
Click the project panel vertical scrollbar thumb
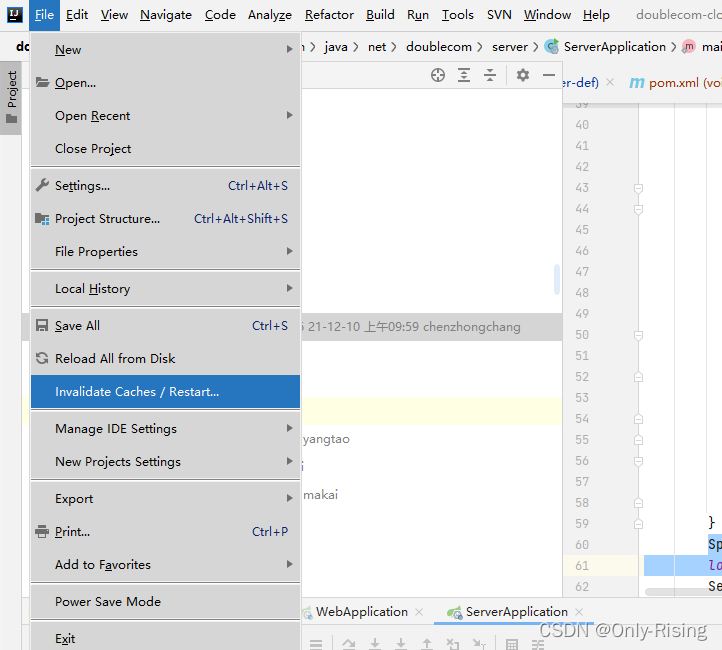coord(557,279)
